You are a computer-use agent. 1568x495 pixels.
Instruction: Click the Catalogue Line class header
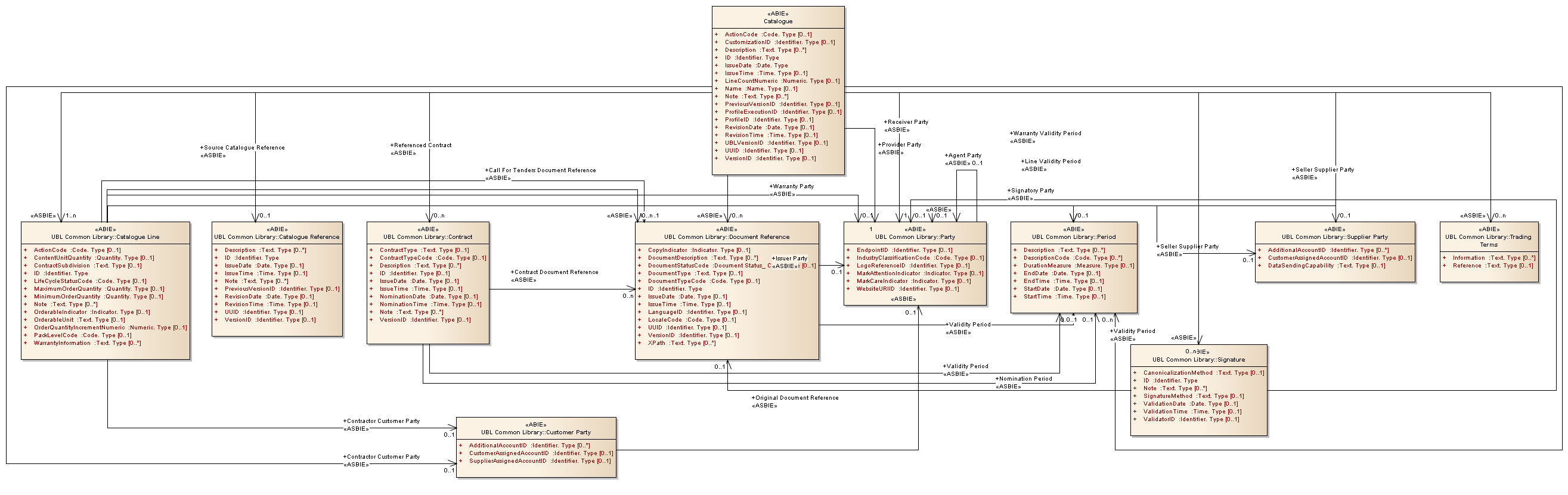coord(106,237)
